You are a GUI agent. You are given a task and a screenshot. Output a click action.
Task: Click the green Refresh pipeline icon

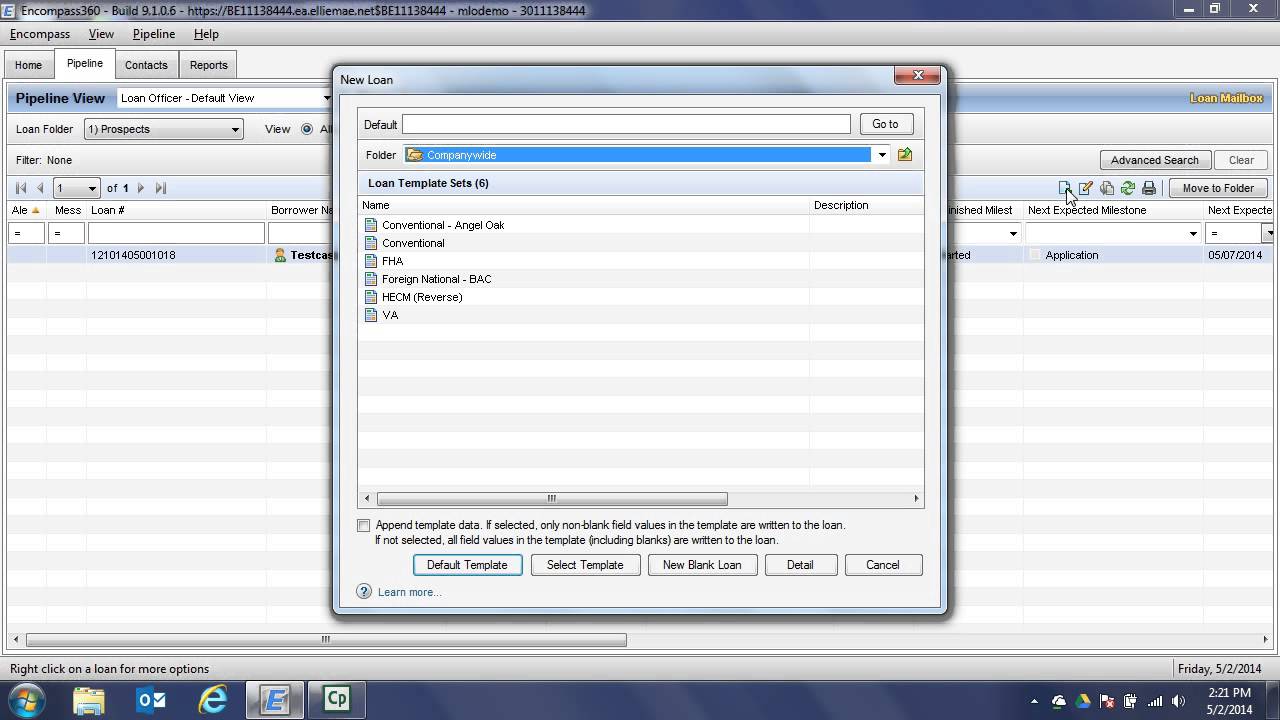(x=1128, y=188)
